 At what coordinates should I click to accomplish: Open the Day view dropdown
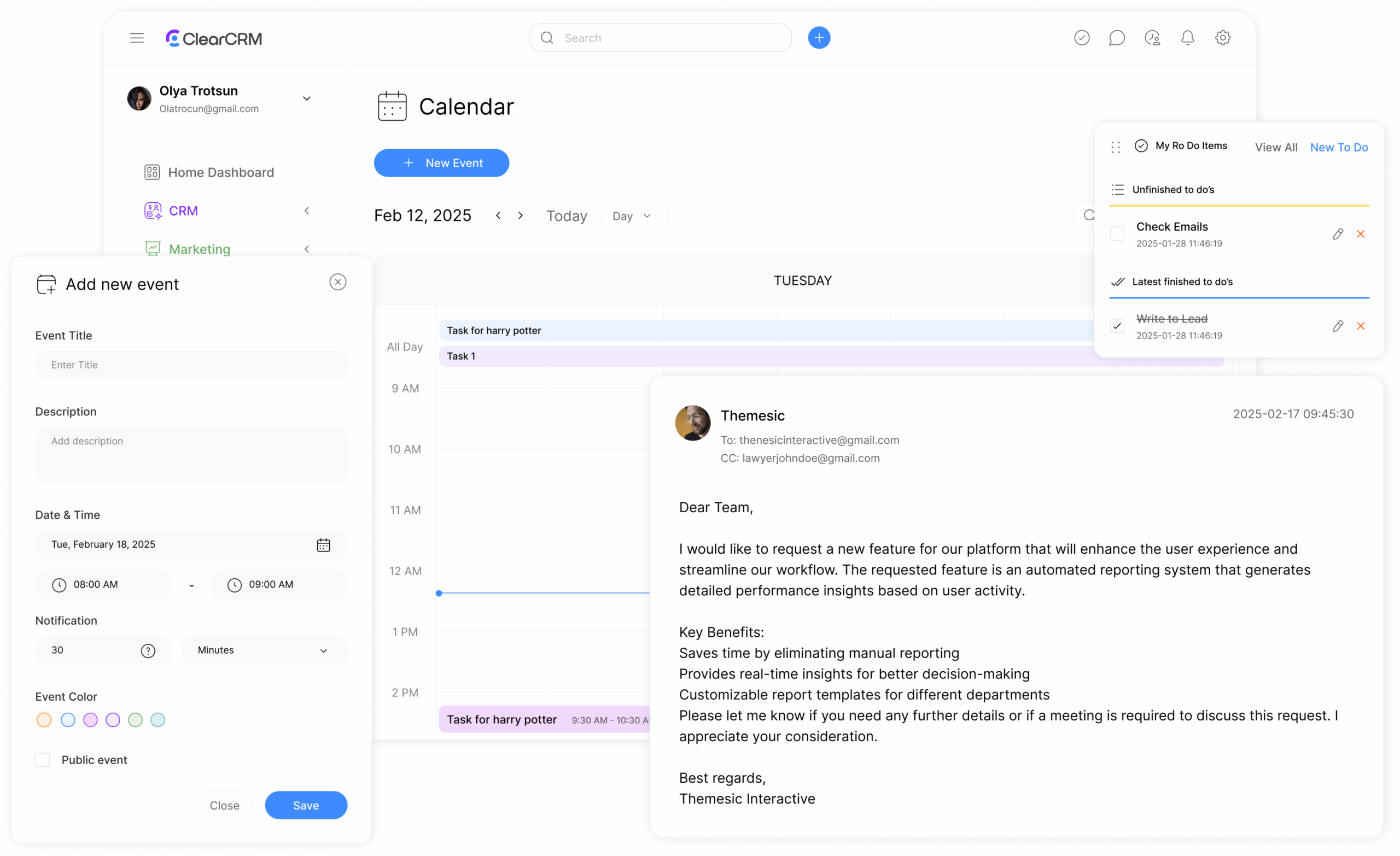click(x=633, y=216)
